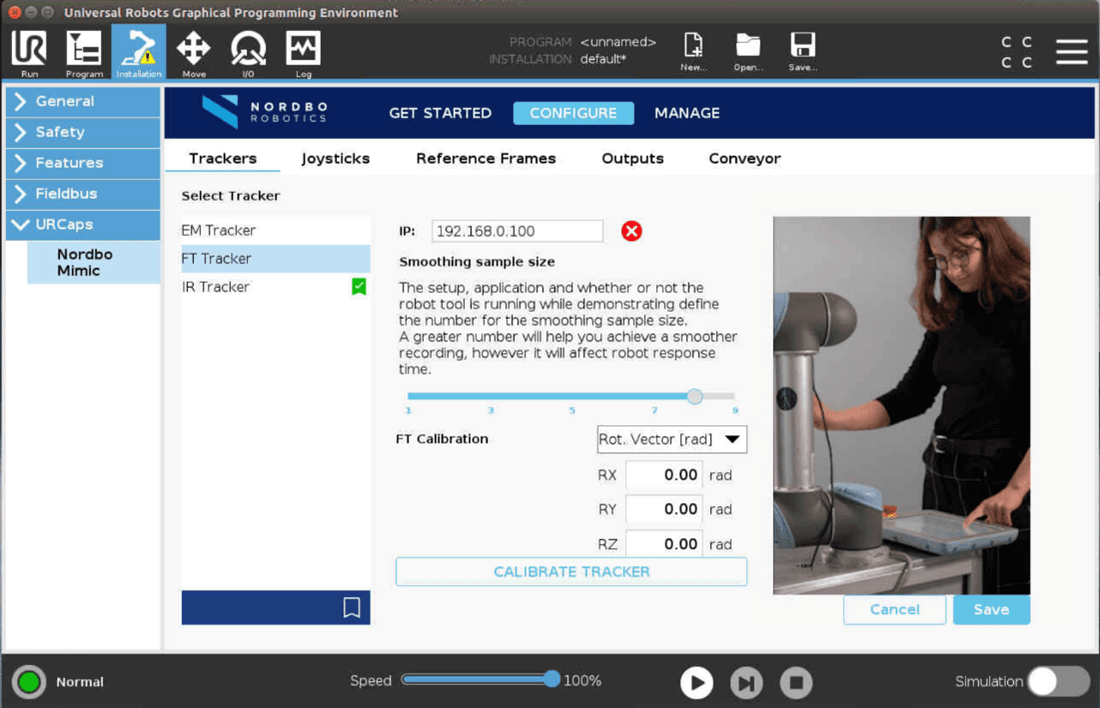Open the I/O screen icon
The width and height of the screenshot is (1100, 708).
tap(248, 52)
